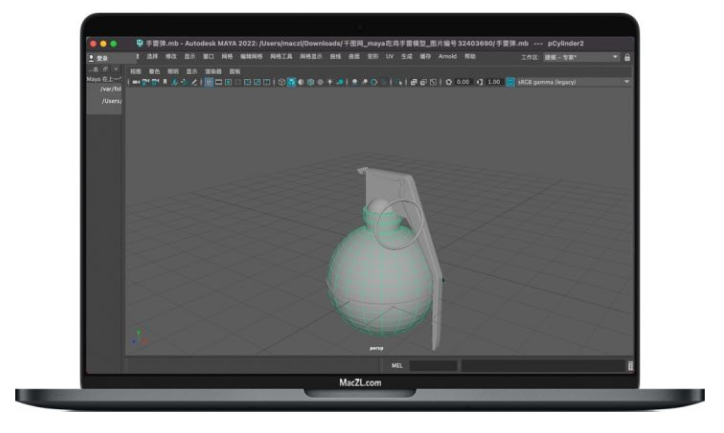
Task: Click the Isolate Select icon
Action: 400,82
